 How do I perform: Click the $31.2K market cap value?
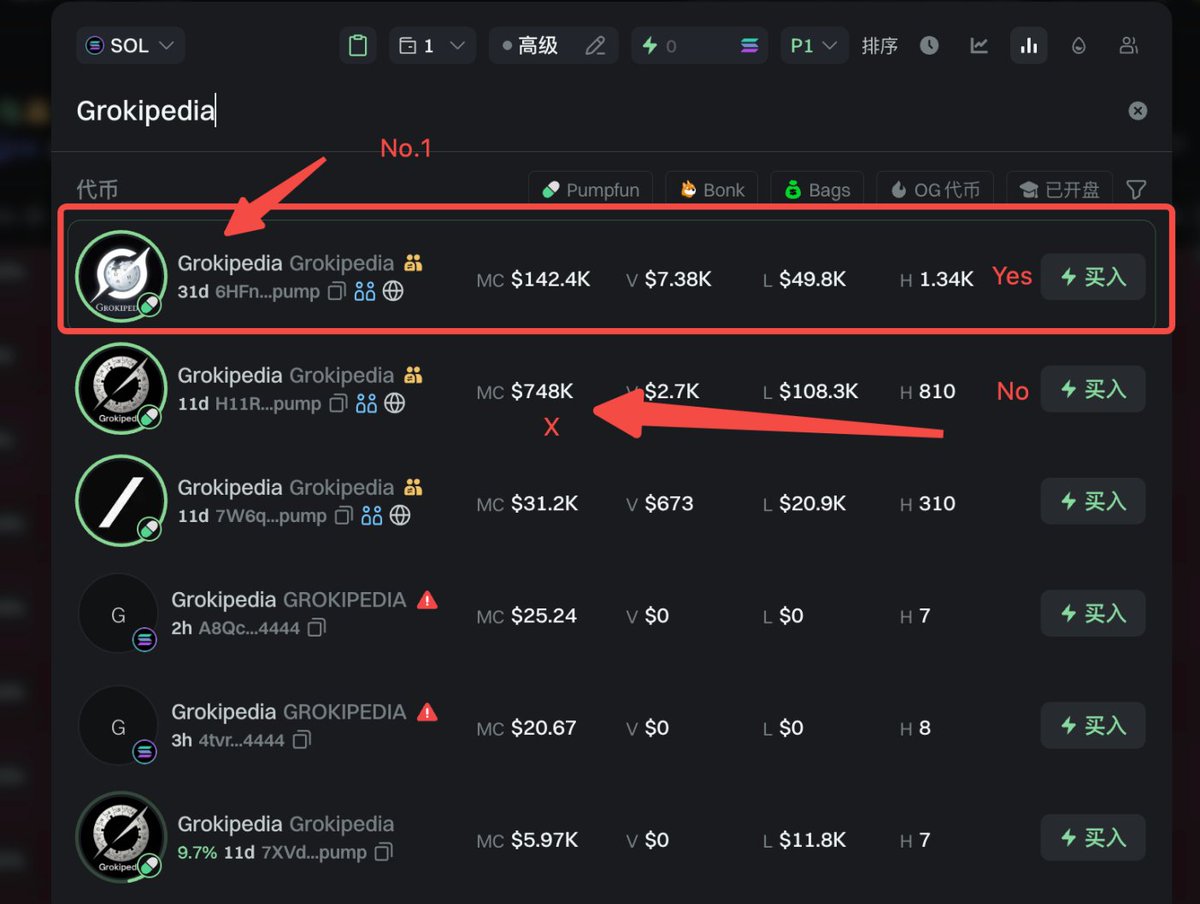click(545, 503)
